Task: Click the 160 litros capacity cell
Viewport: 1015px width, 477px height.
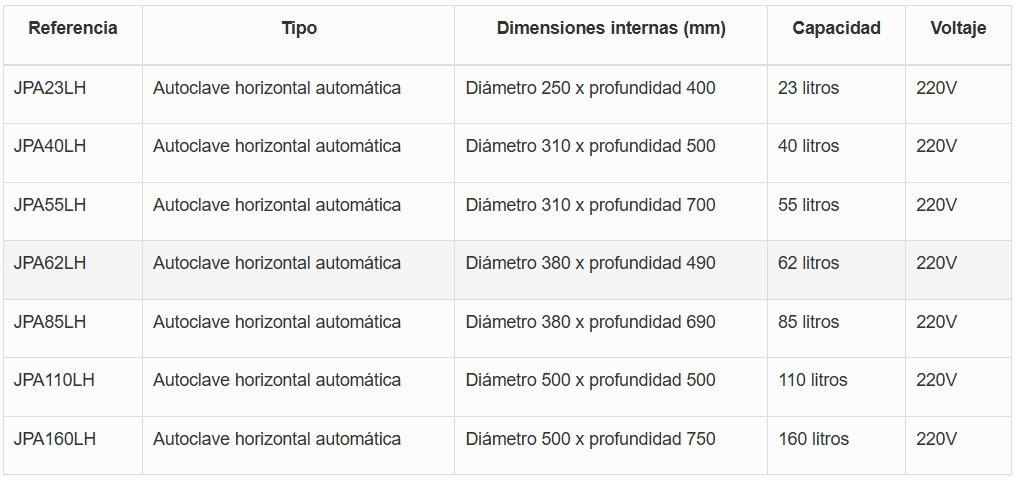Action: coord(813,439)
